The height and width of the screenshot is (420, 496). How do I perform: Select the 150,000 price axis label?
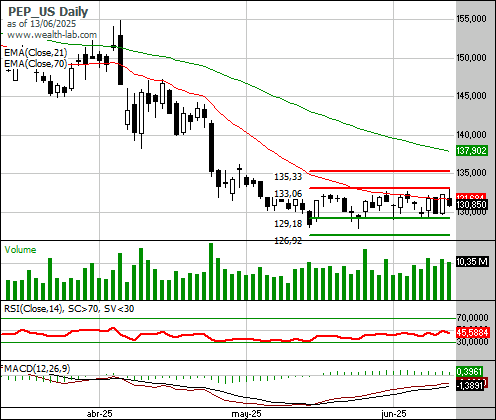pos(471,58)
